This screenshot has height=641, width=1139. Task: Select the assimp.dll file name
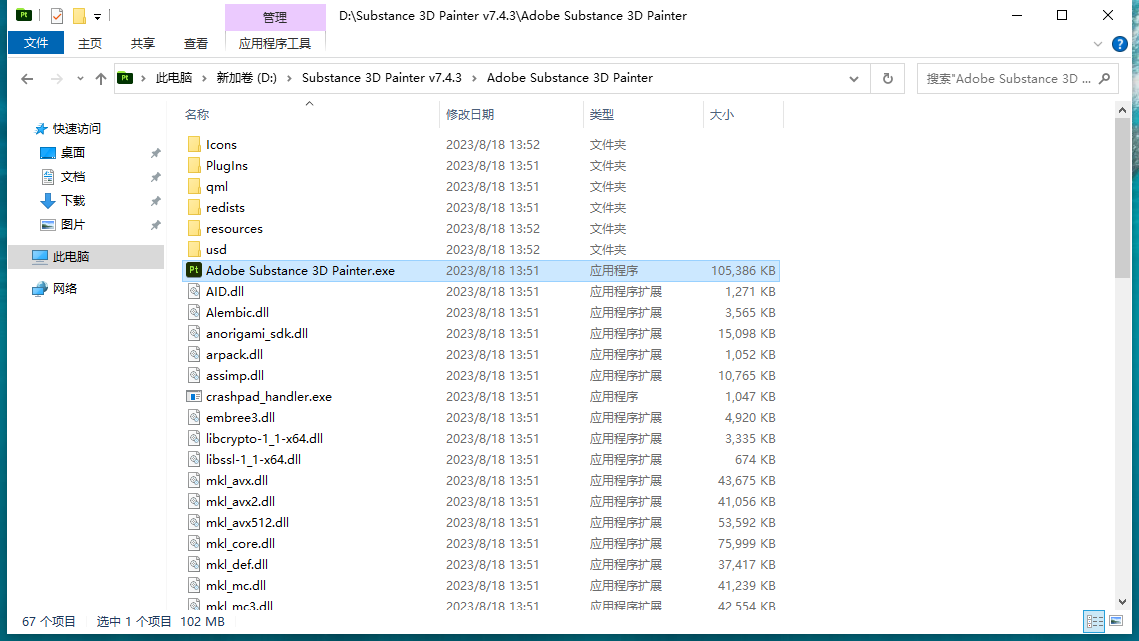coord(235,376)
